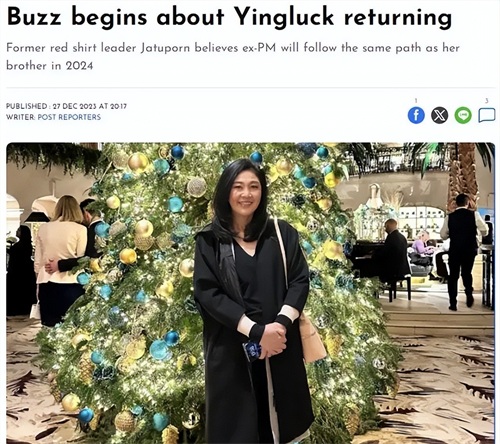
Task: Open the Post Reporters writer link
Action: click(69, 117)
